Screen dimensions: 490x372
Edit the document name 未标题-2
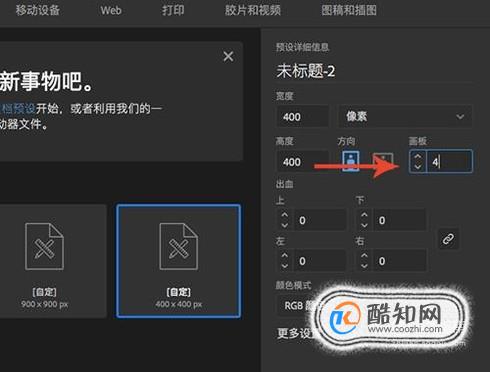pyautogui.click(x=306, y=71)
